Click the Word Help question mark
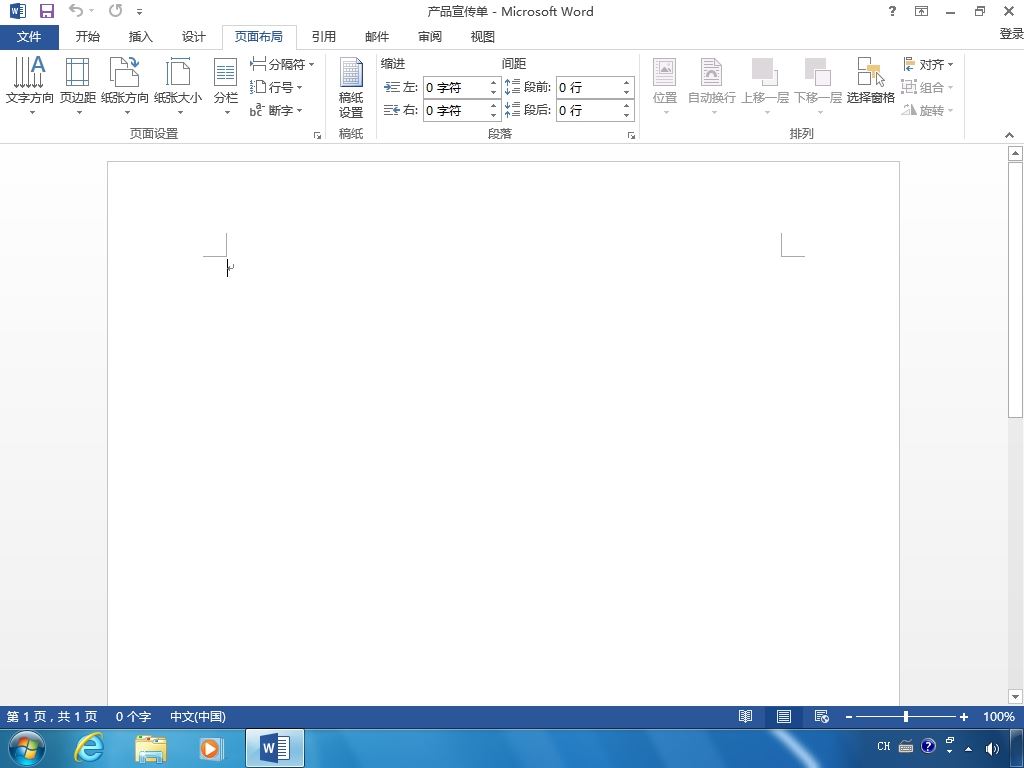 892,11
